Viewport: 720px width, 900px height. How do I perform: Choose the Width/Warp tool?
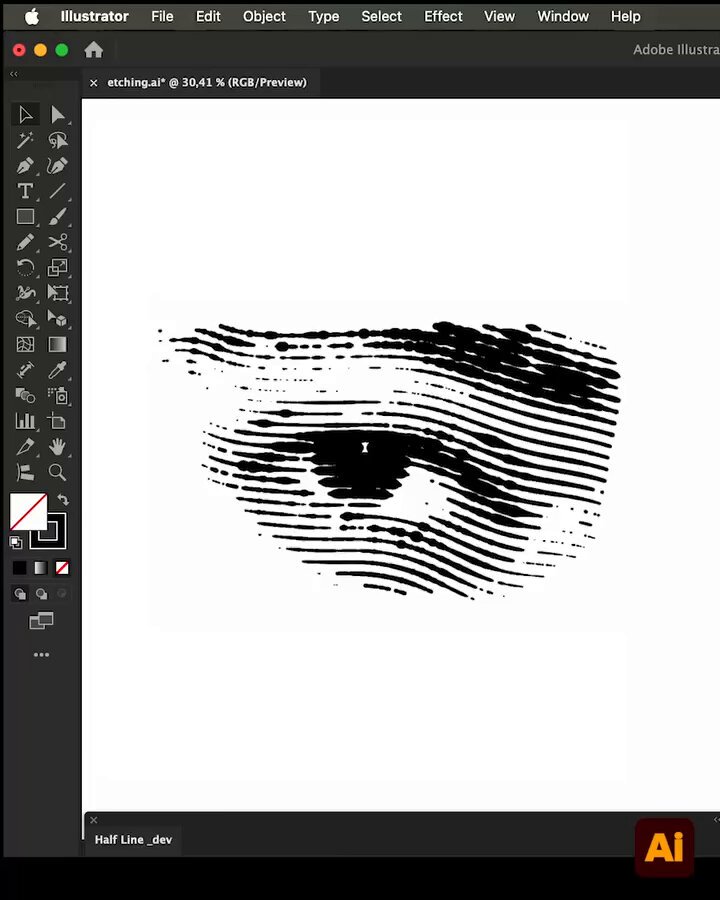coord(25,293)
